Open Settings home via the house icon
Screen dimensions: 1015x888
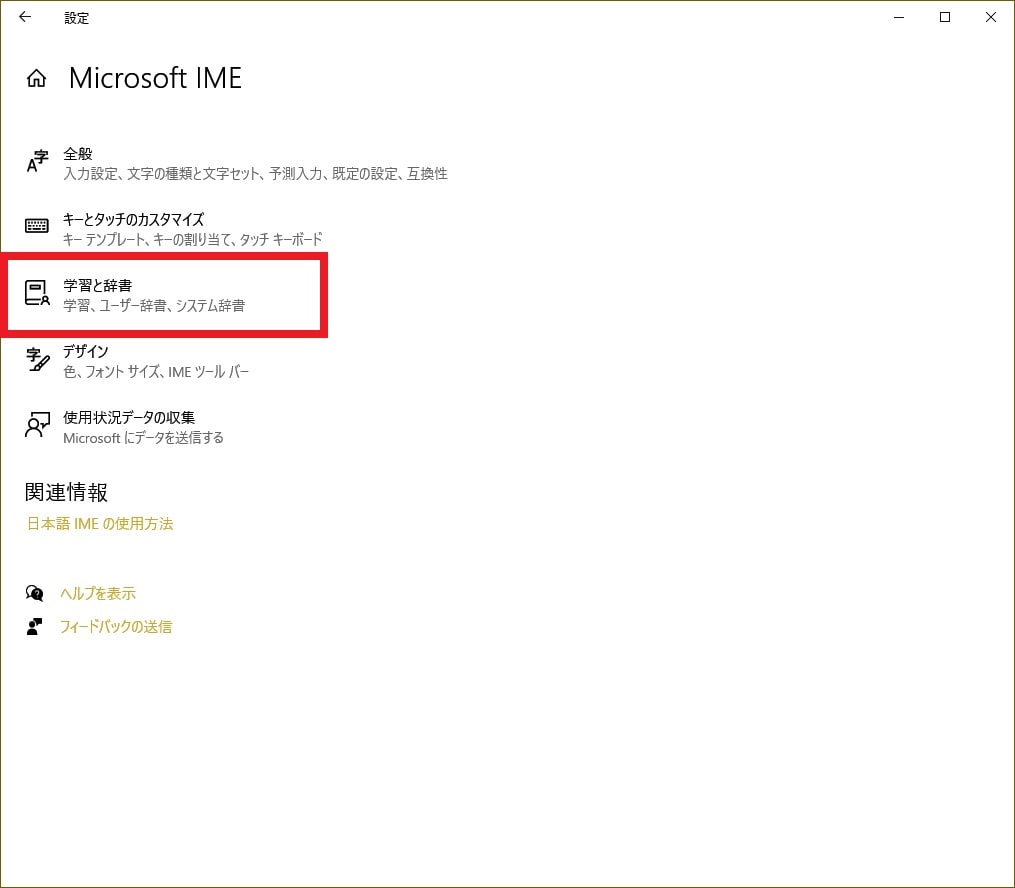pos(36,78)
